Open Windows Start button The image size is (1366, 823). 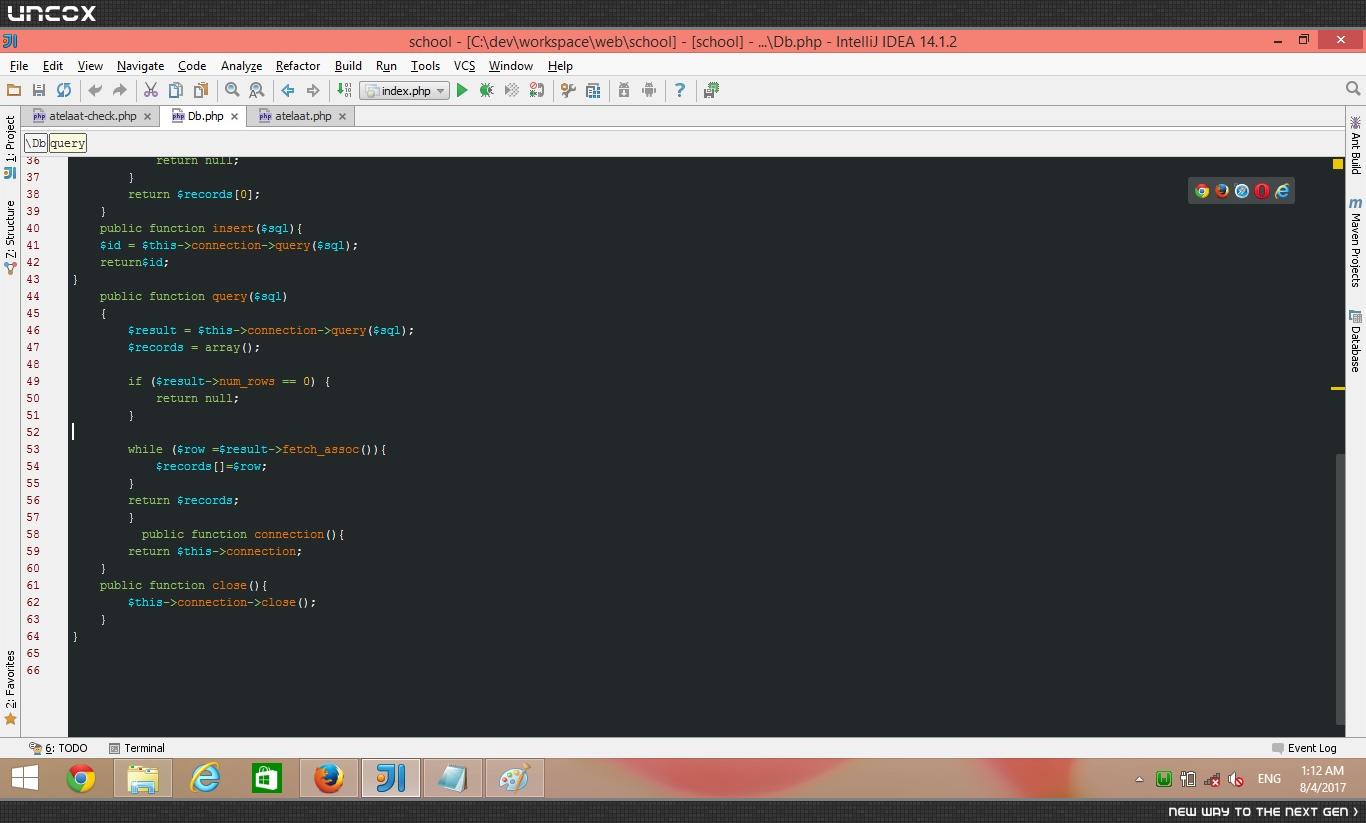(25, 778)
